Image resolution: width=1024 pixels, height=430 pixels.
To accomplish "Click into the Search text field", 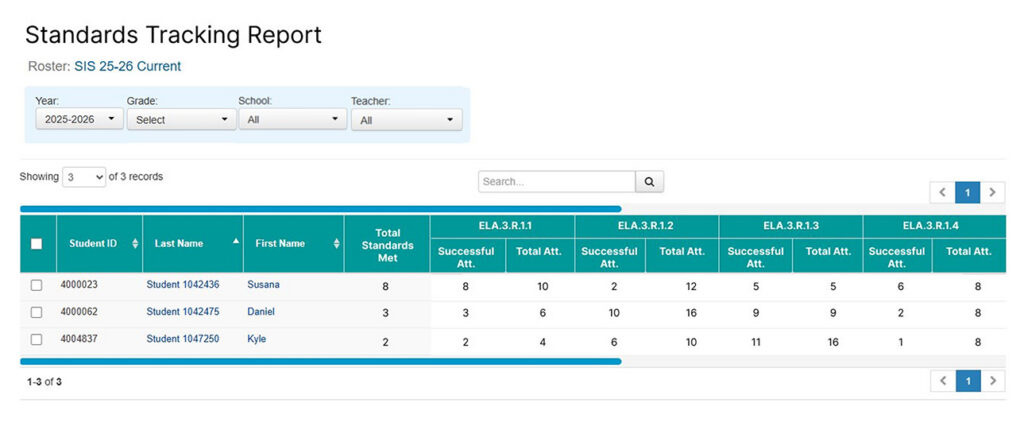I will (556, 182).
